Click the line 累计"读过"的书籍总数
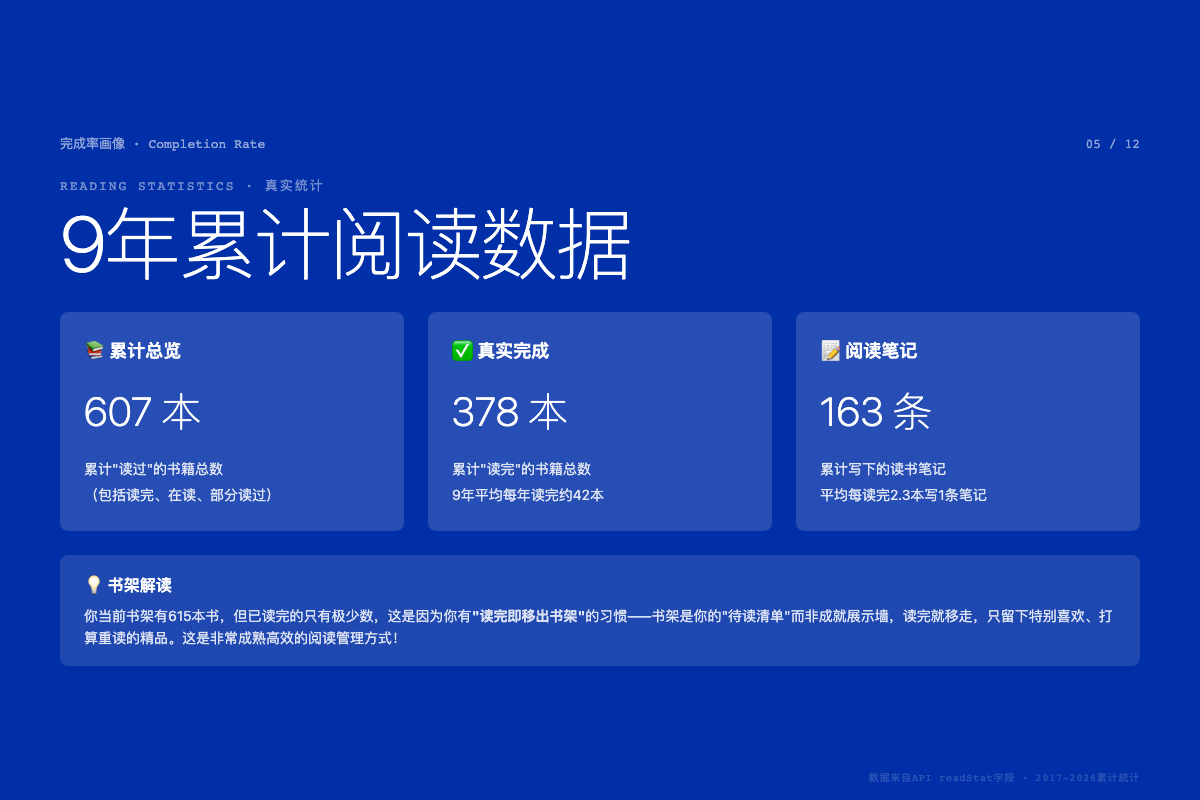The width and height of the screenshot is (1200, 800). pos(153,469)
